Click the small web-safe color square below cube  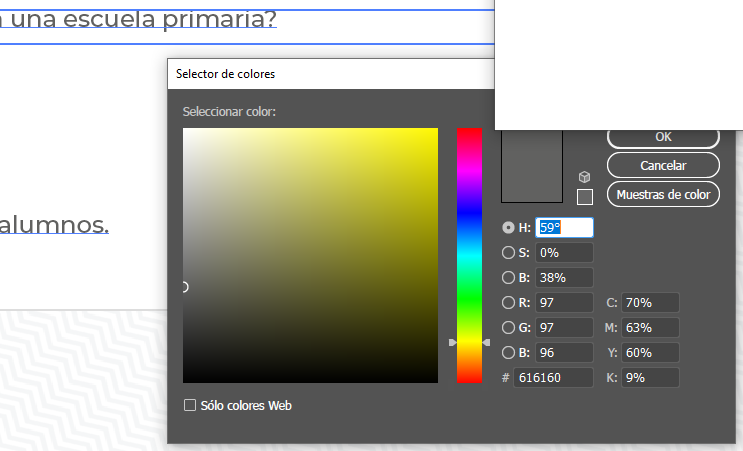point(585,197)
